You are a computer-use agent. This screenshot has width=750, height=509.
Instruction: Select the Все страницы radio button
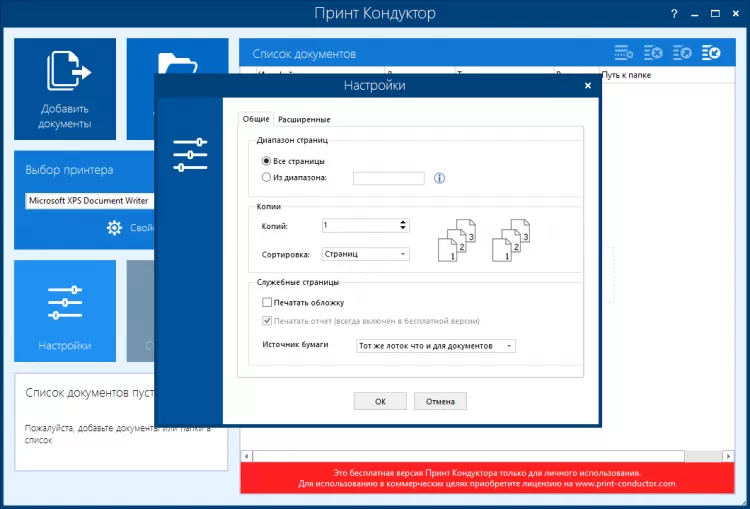coord(266,161)
